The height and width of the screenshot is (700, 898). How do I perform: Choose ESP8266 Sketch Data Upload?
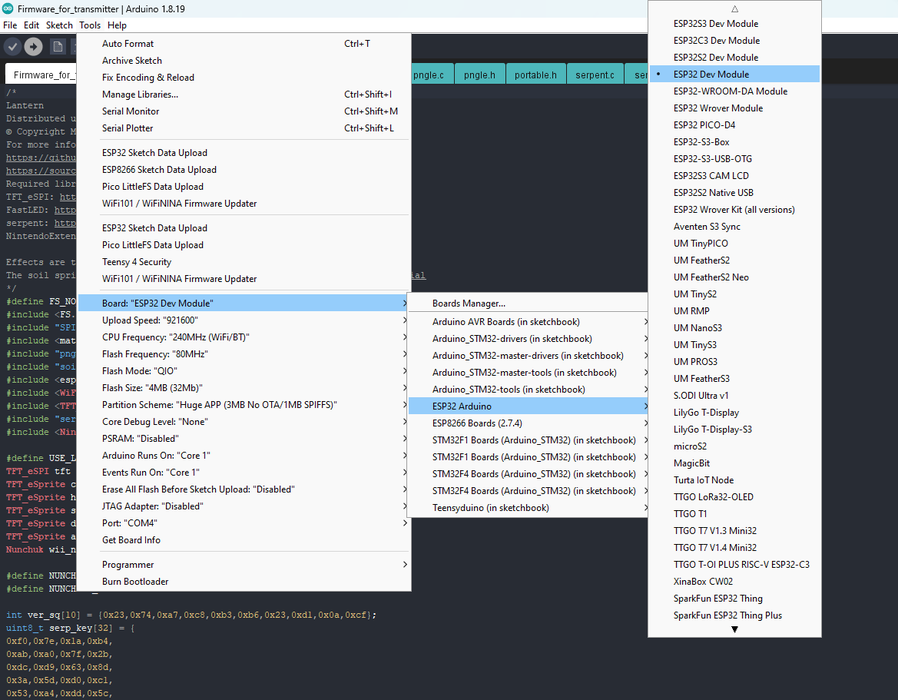(244, 170)
